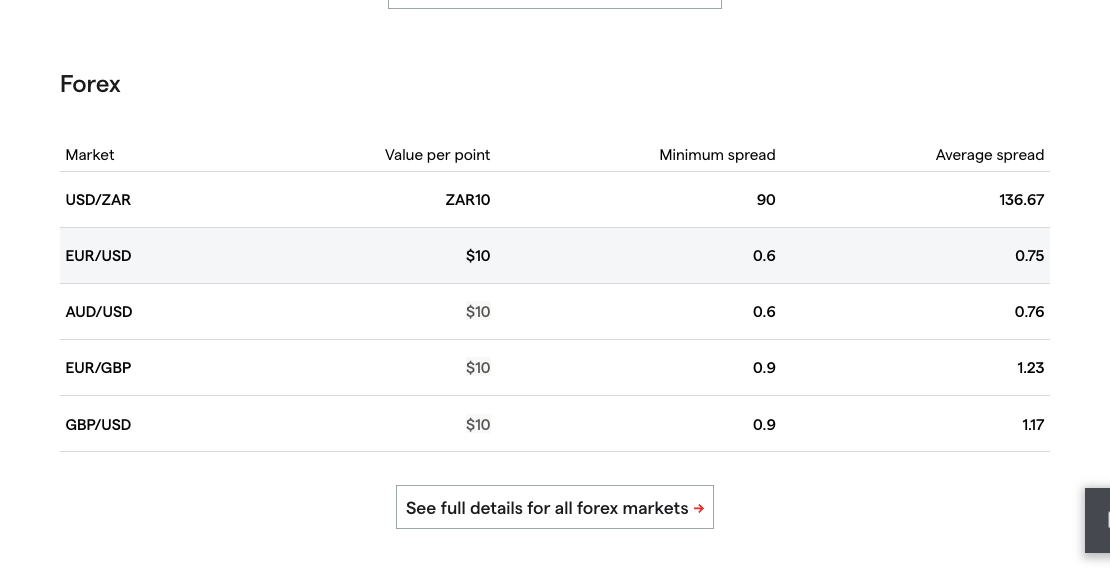This screenshot has height=581, width=1110.
Task: Click the 136.67 average spread value
Action: 1022,200
